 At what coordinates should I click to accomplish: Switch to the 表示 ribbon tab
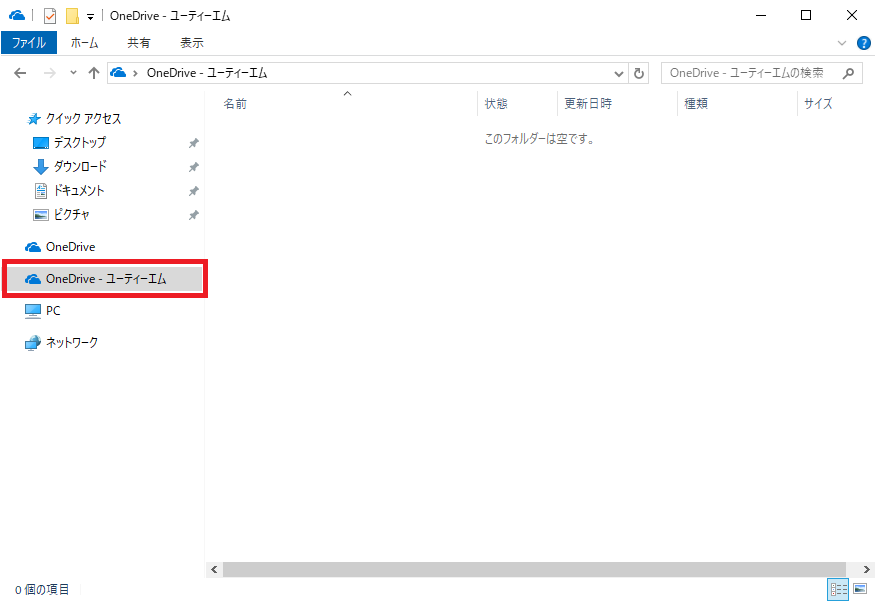(x=192, y=42)
